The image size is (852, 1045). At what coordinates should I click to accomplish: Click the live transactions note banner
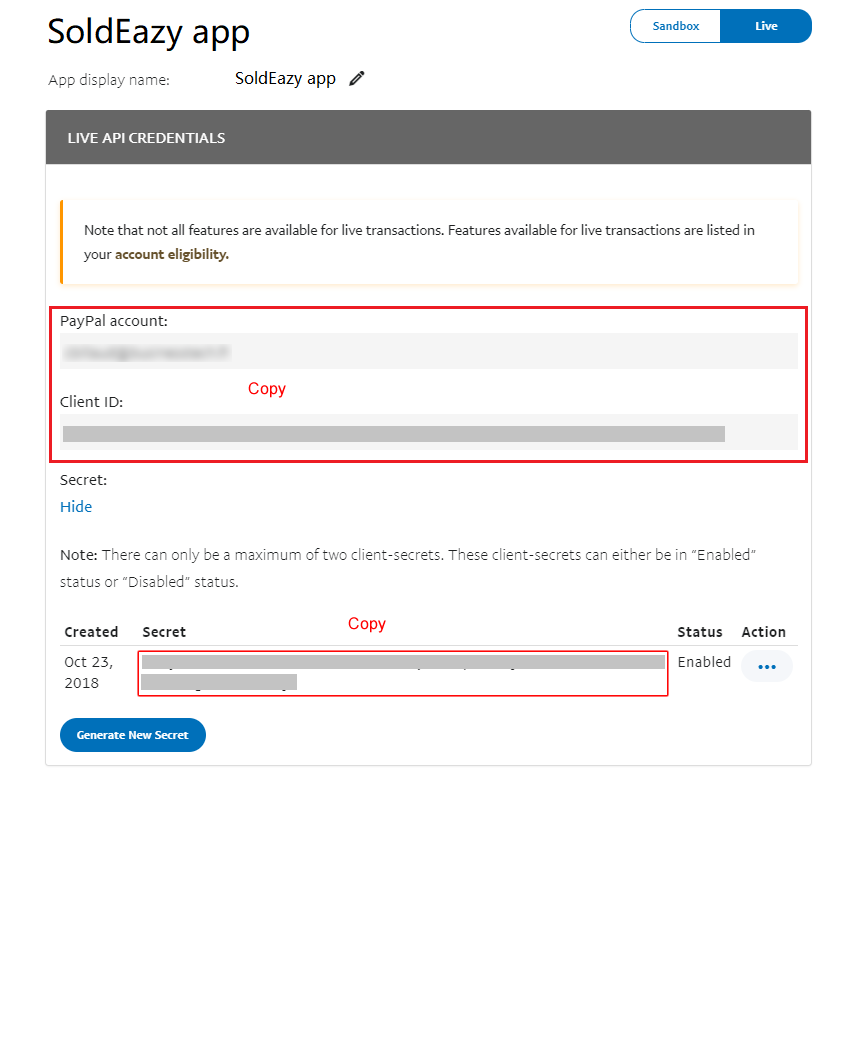429,242
